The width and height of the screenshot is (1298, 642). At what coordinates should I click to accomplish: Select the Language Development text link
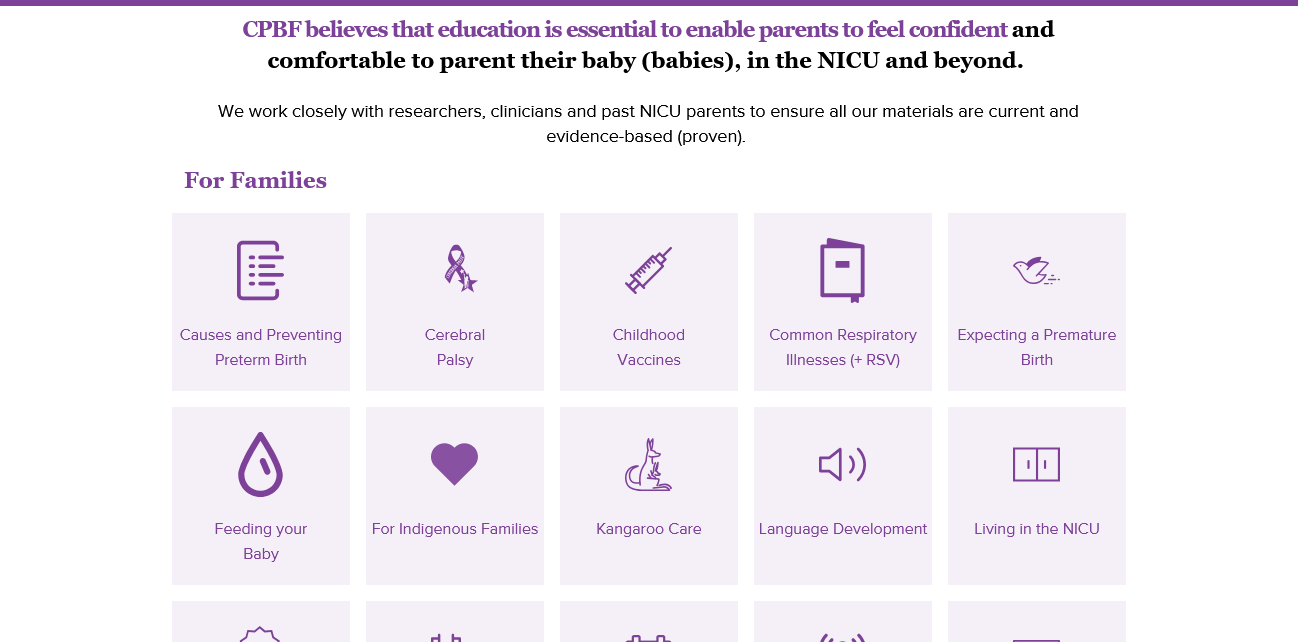pyautogui.click(x=843, y=529)
